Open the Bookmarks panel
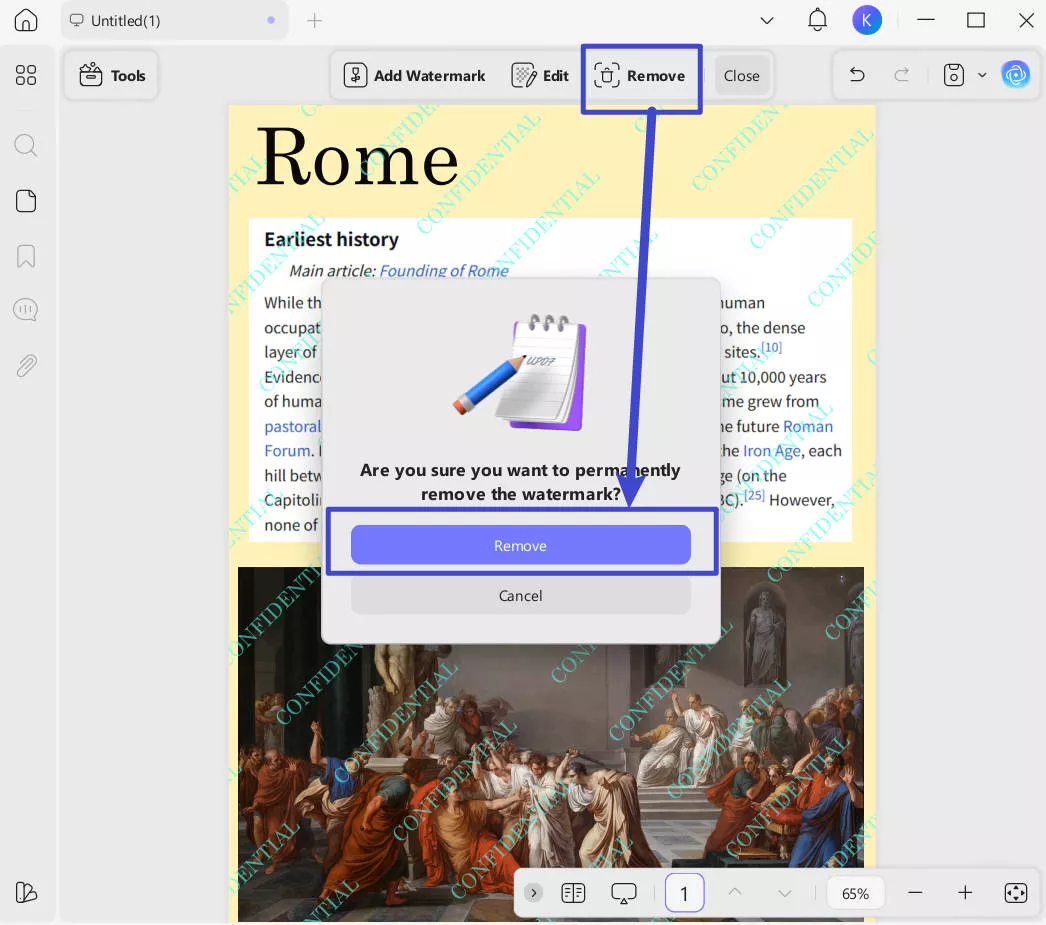Image resolution: width=1046 pixels, height=925 pixels. pyautogui.click(x=26, y=257)
